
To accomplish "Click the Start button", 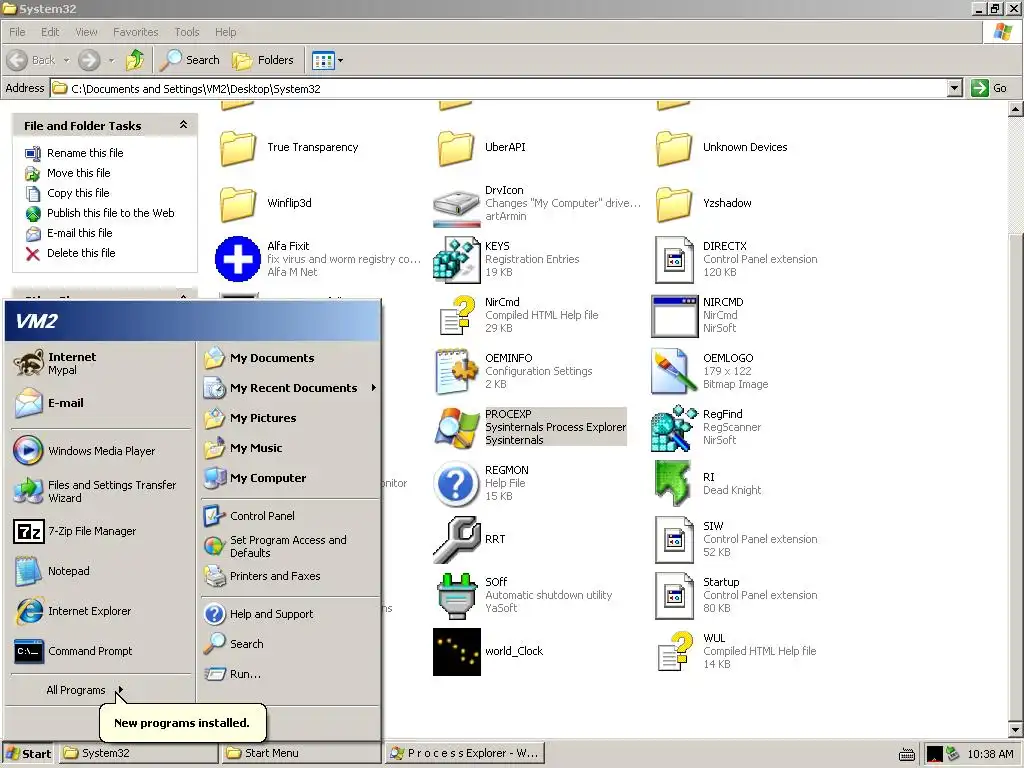I will pyautogui.click(x=29, y=753).
